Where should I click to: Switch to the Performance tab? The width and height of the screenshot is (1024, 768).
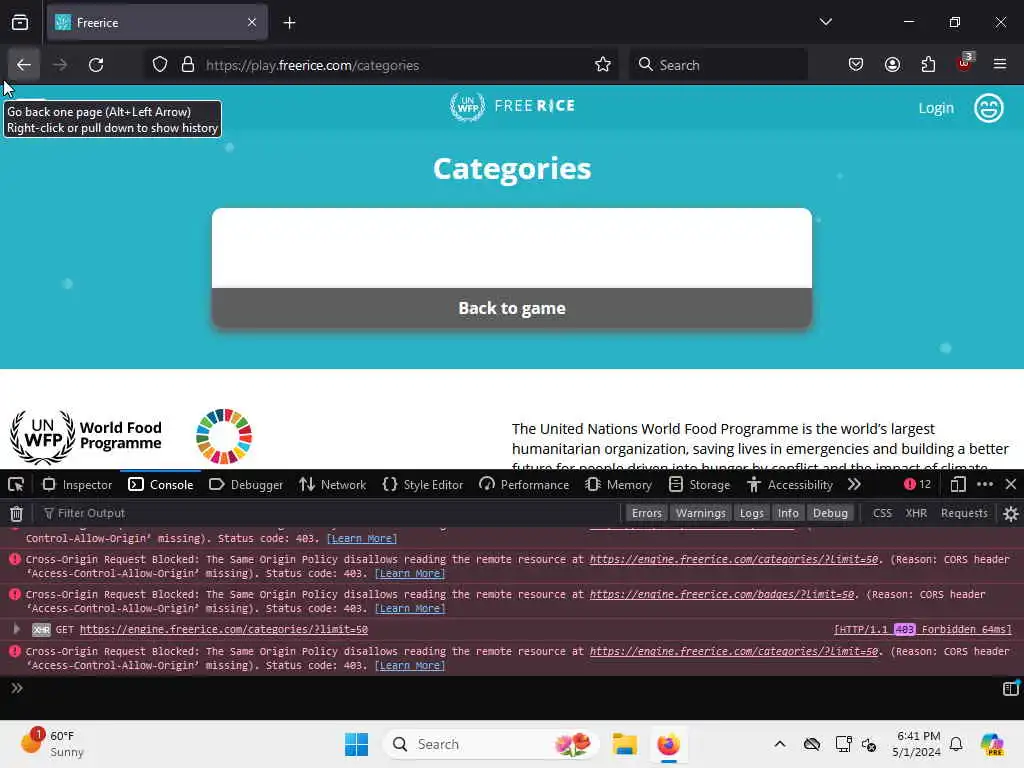tap(524, 485)
